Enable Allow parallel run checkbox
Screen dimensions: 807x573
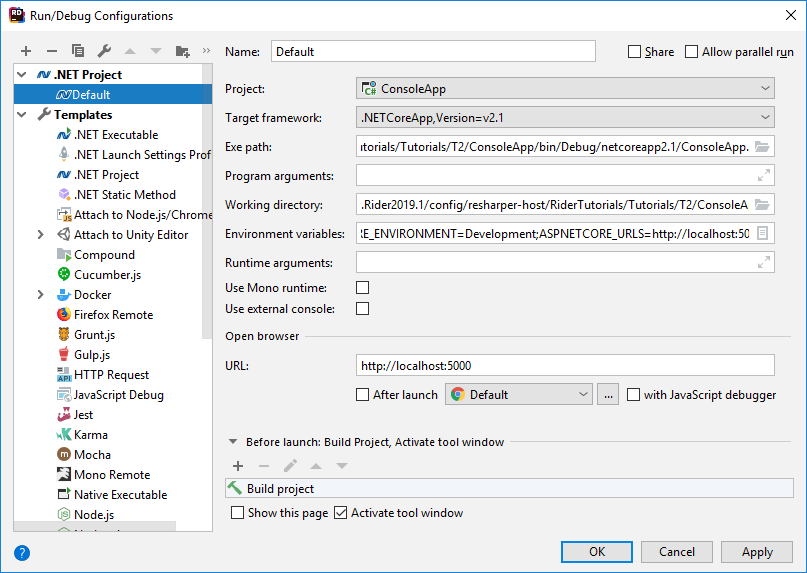(x=691, y=51)
